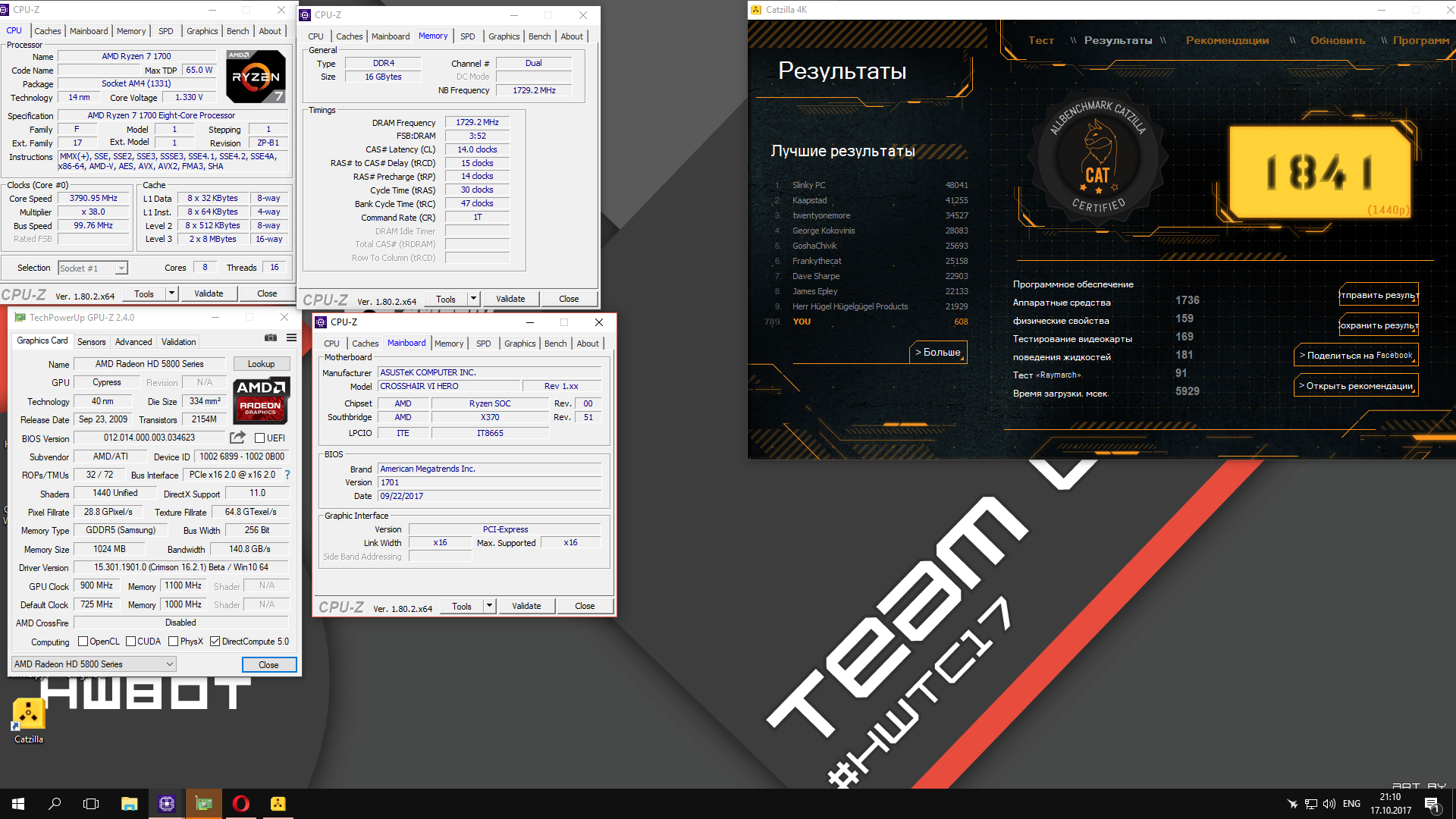Image resolution: width=1456 pixels, height=819 pixels.
Task: Open the Socket #1 selection dropdown
Action: pos(93,268)
